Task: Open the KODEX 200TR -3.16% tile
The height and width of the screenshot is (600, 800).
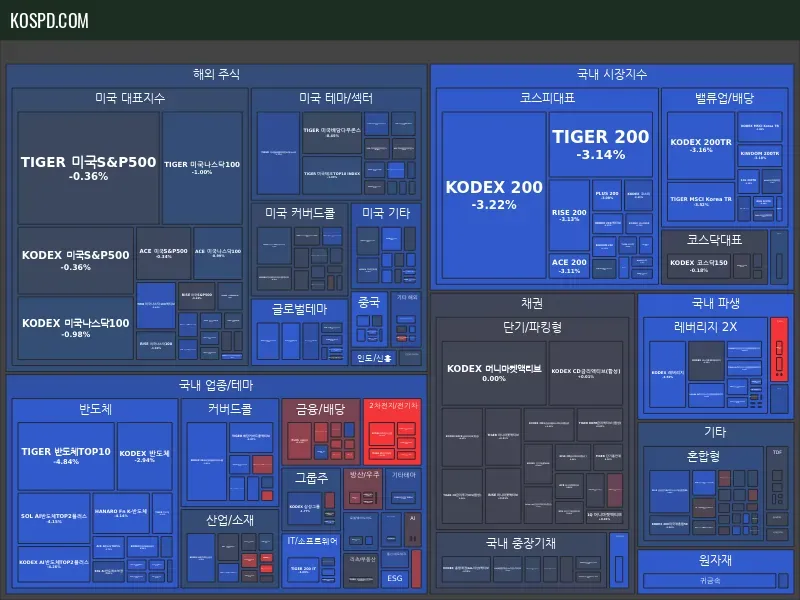Action: [701, 145]
